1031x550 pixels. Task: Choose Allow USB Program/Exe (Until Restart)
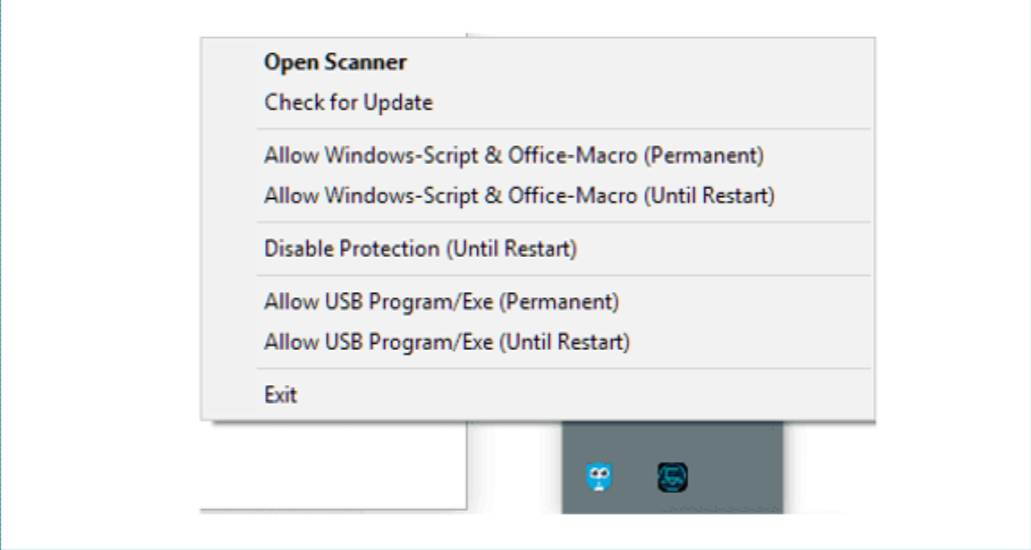pyautogui.click(x=537, y=342)
